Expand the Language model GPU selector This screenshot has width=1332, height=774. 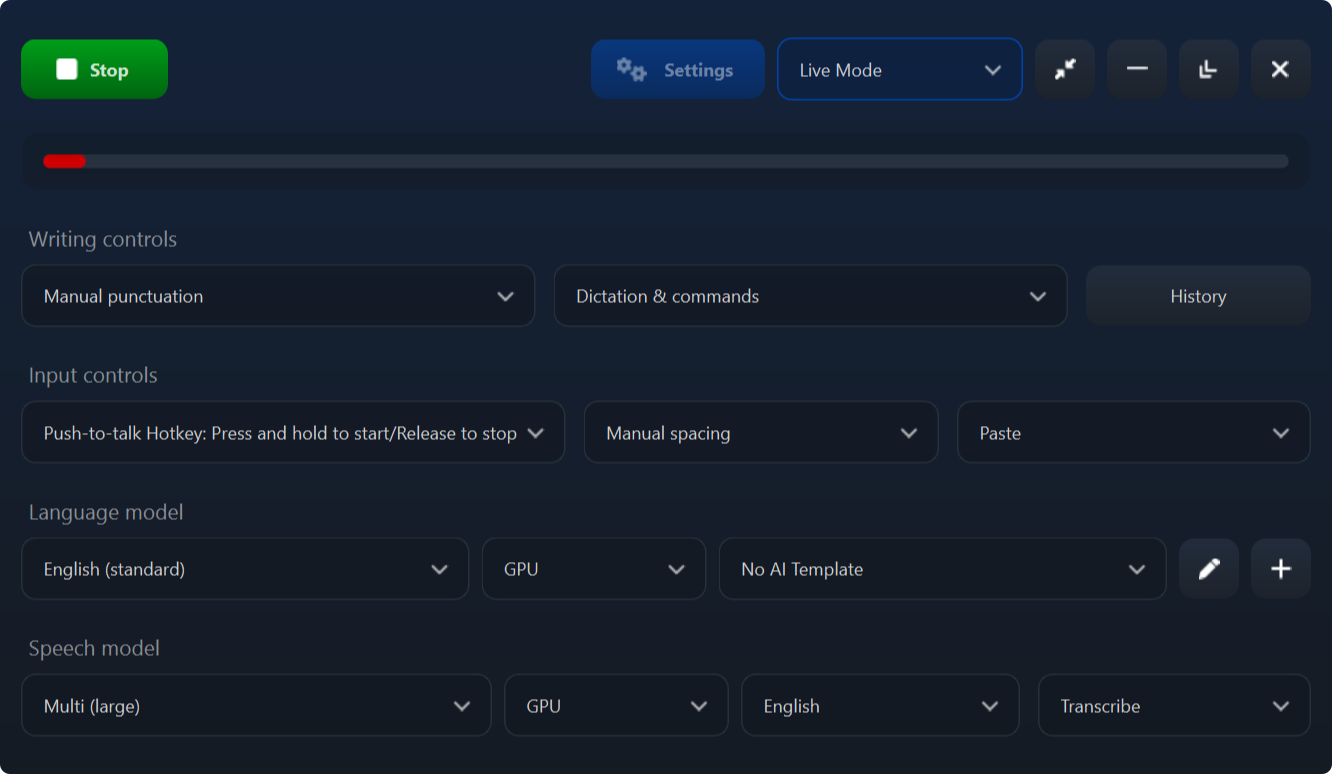click(x=594, y=568)
